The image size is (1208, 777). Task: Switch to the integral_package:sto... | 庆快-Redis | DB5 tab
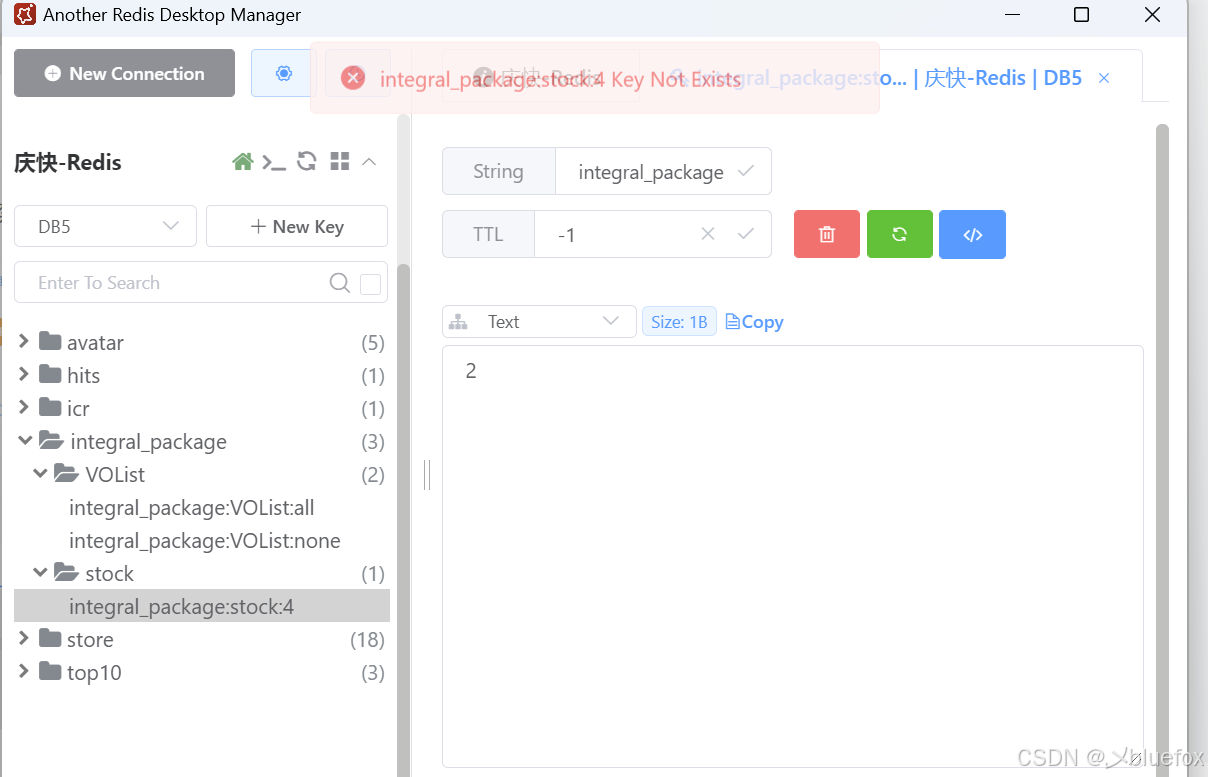[890, 78]
